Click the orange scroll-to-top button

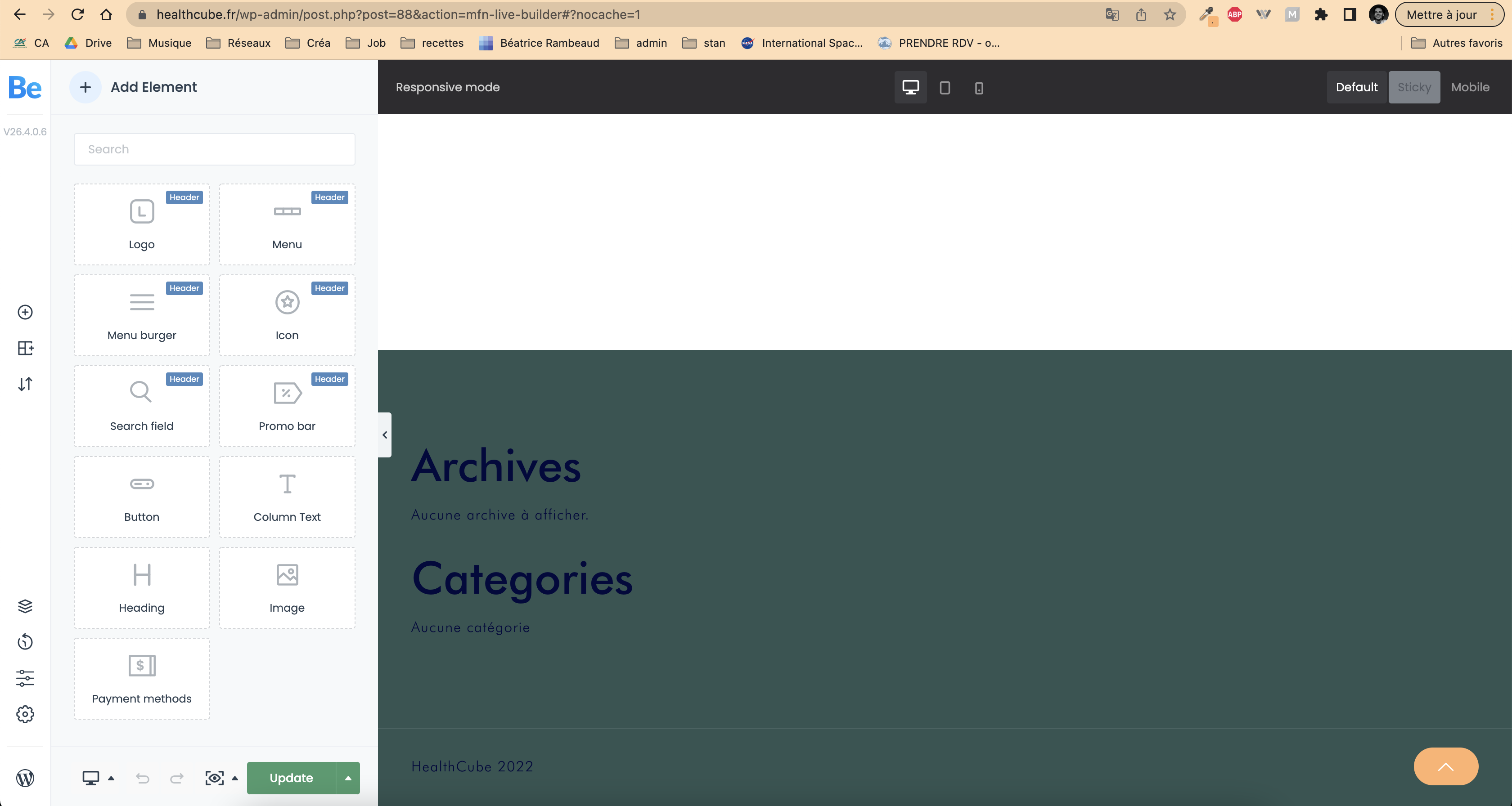tap(1446, 767)
